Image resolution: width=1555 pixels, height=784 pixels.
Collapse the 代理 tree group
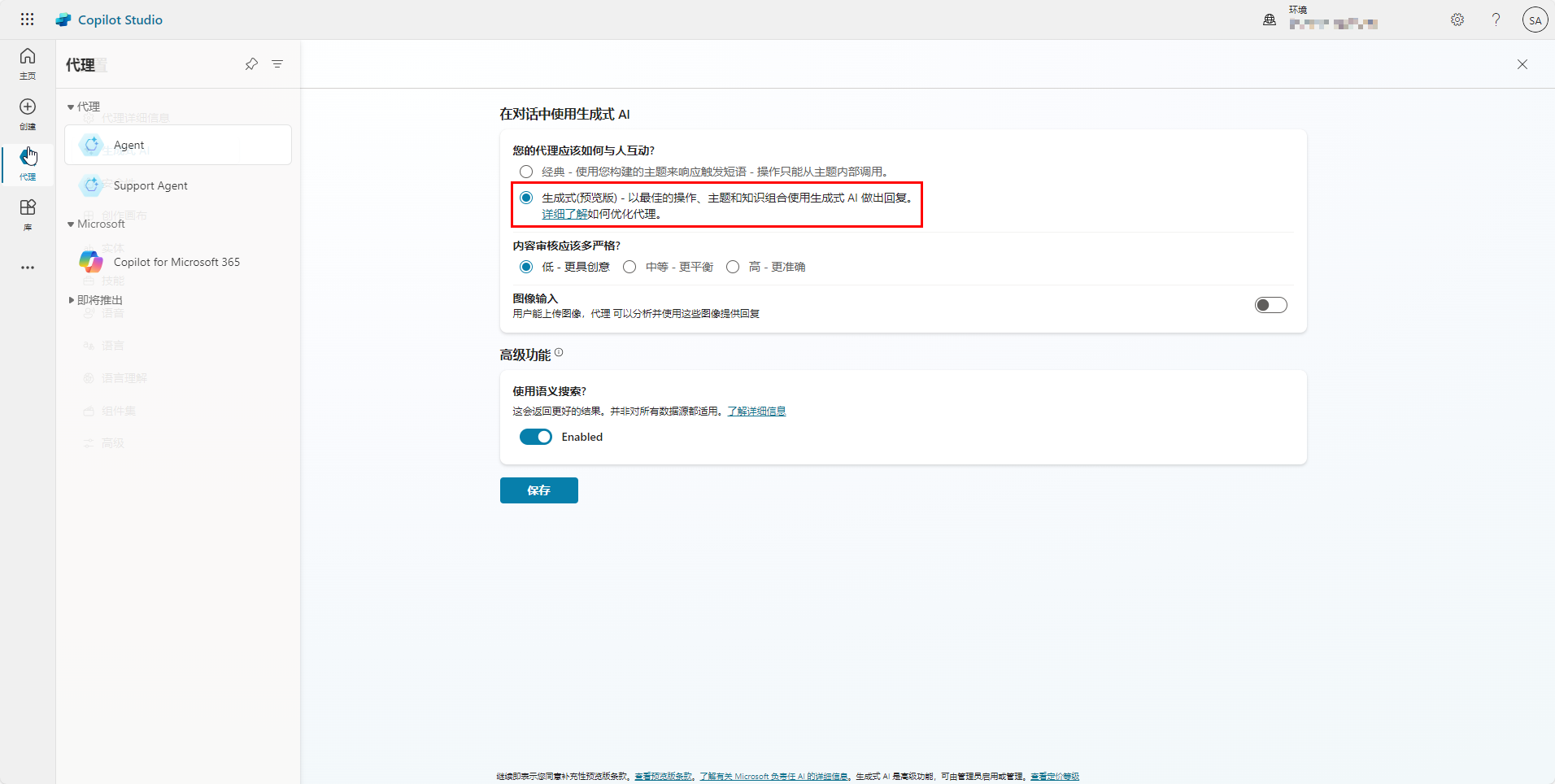click(x=71, y=107)
